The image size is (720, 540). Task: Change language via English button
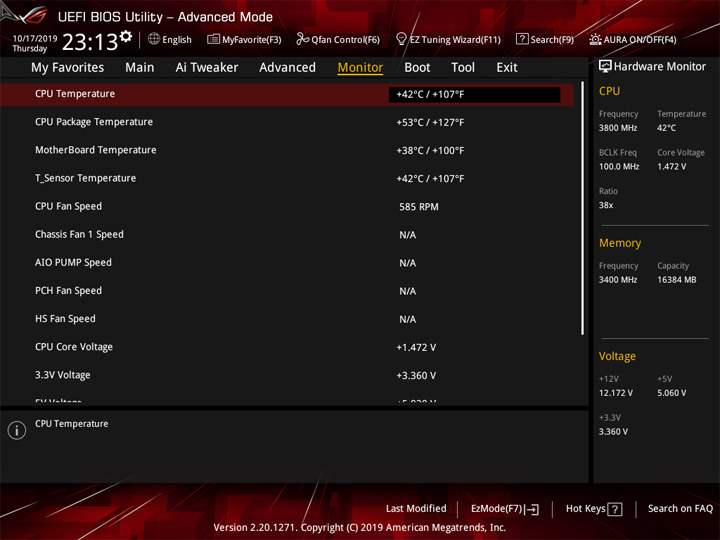[x=170, y=39]
